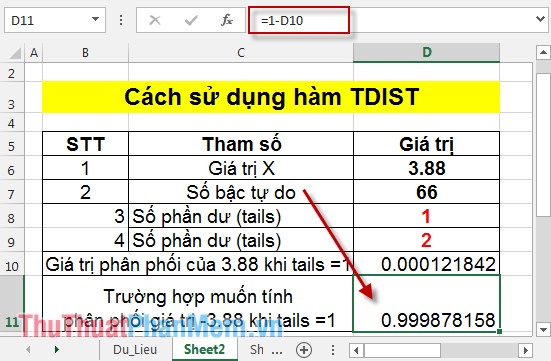Click the 'Giá trị X' cell
Image resolution: width=551 pixels, height=361 pixels.
point(241,168)
